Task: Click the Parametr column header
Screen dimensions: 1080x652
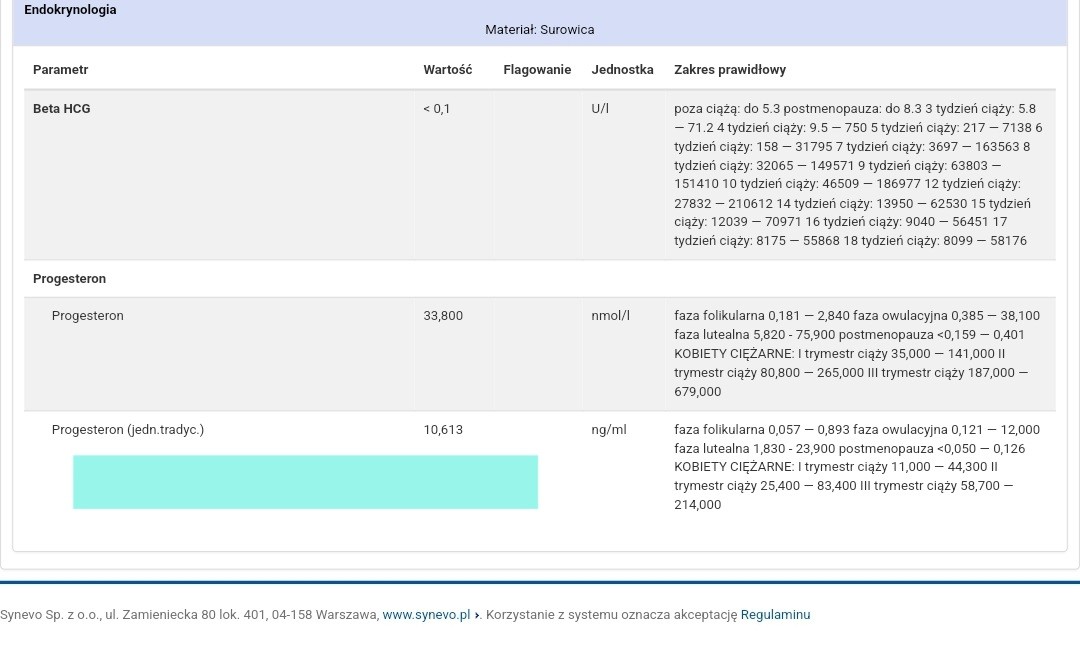Action: [60, 70]
